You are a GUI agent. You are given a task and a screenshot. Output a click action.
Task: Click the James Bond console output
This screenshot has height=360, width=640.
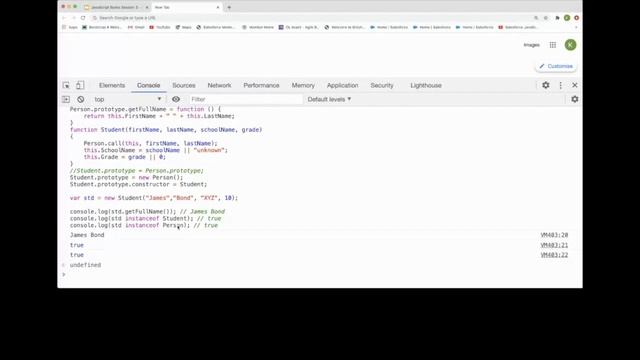(x=87, y=235)
